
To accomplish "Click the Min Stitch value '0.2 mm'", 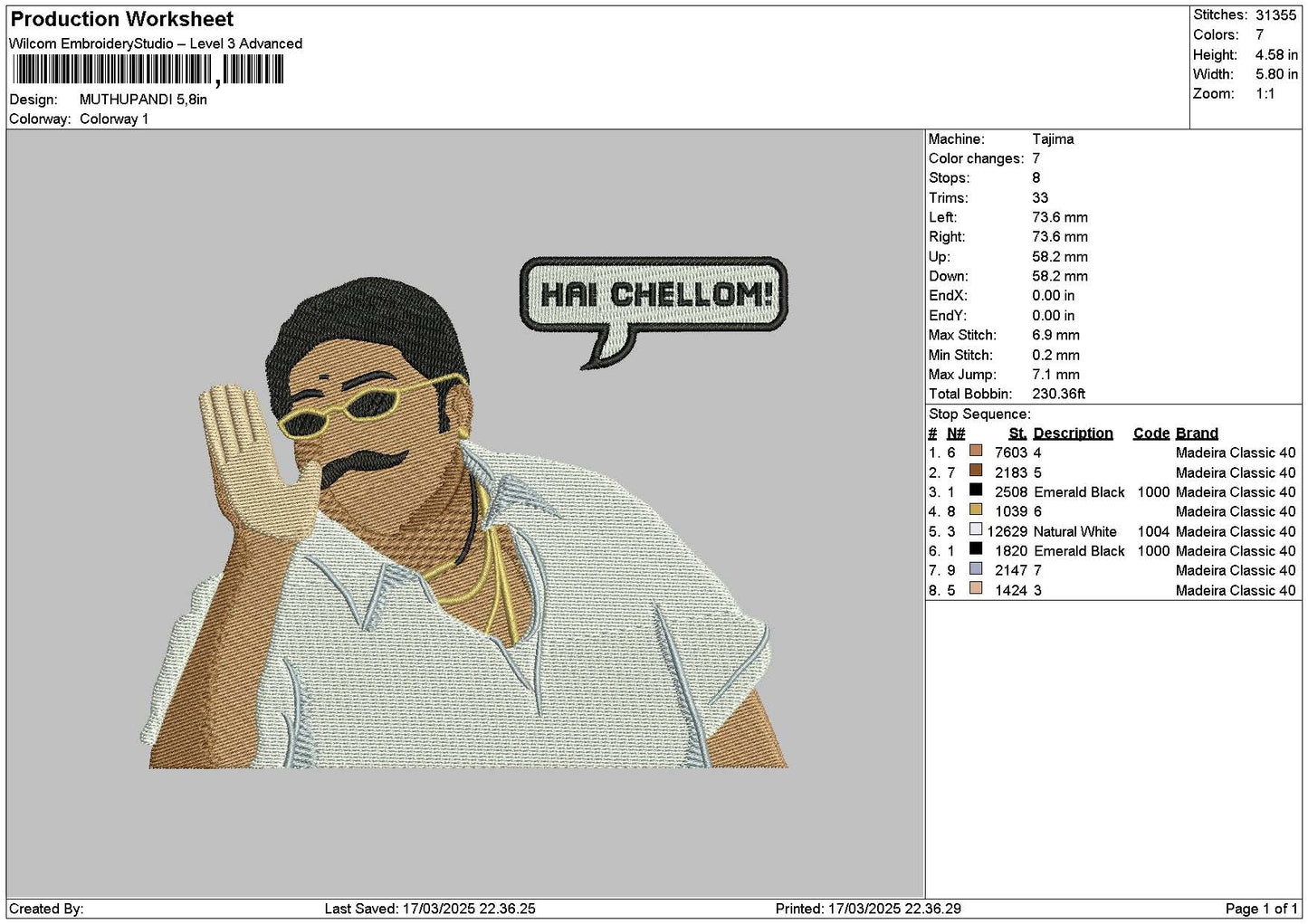I will (x=1055, y=355).
